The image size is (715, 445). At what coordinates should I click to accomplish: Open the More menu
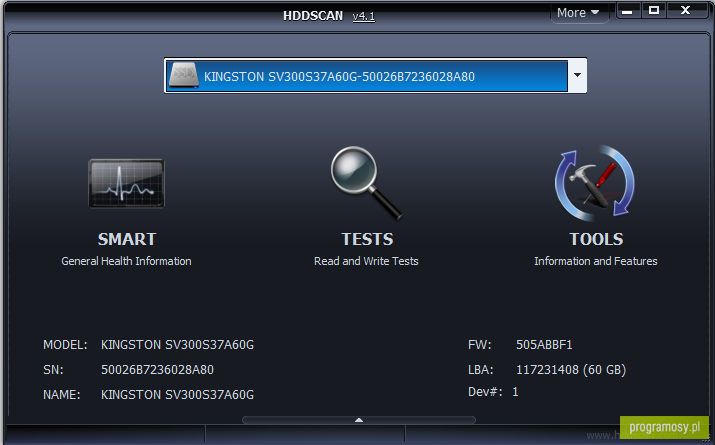click(578, 13)
